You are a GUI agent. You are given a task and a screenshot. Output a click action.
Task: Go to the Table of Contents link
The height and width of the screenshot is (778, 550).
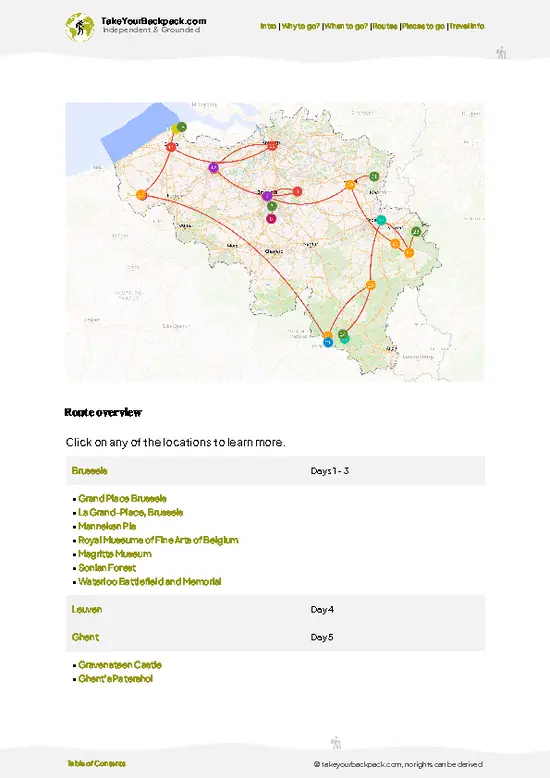pyautogui.click(x=96, y=764)
